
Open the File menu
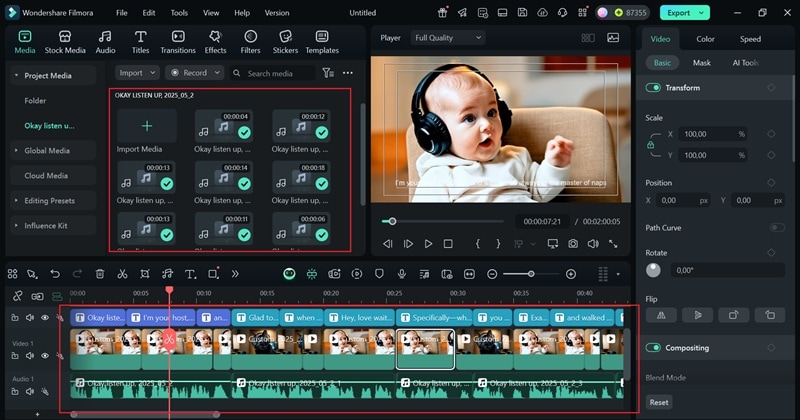(121, 13)
